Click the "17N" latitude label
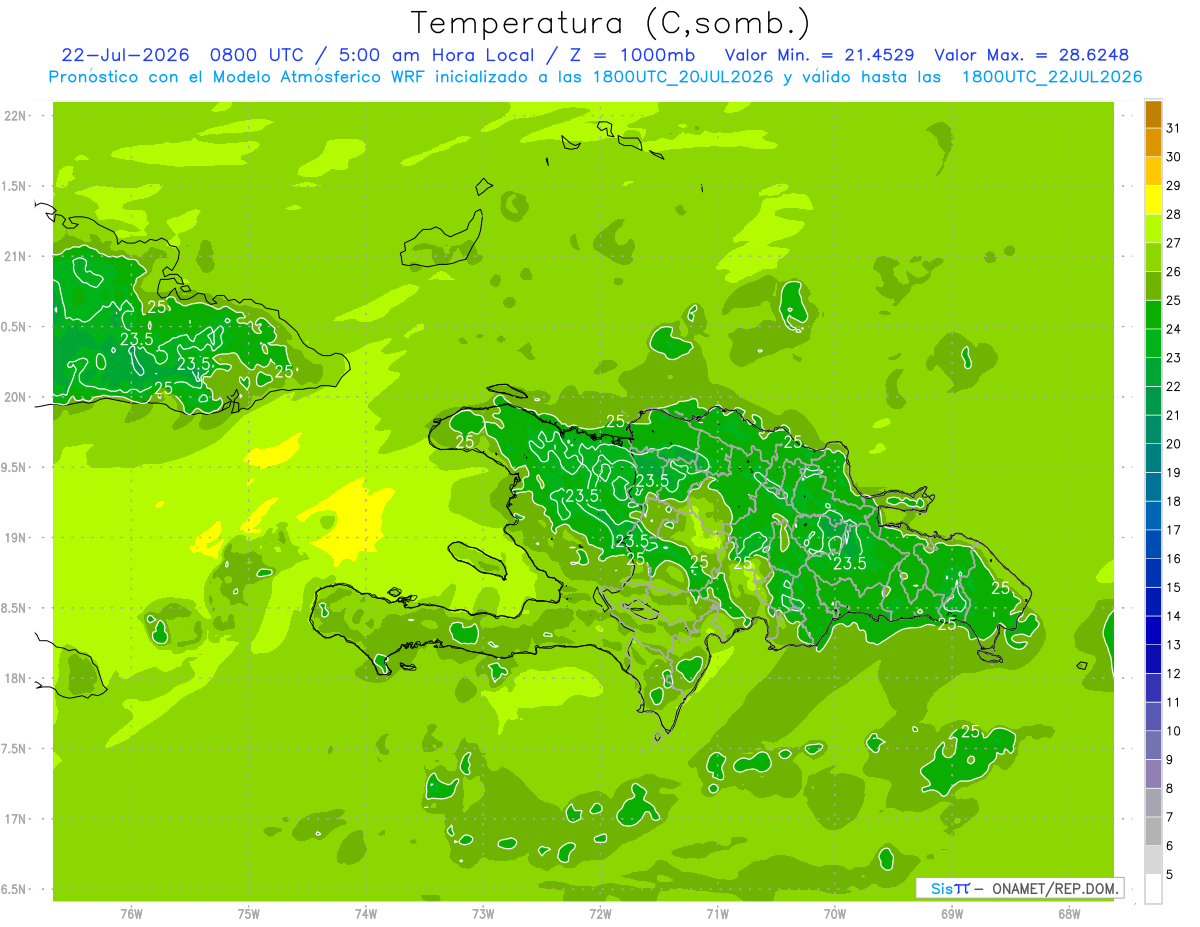Image resolution: width=1200 pixels, height=927 pixels. [x=15, y=820]
